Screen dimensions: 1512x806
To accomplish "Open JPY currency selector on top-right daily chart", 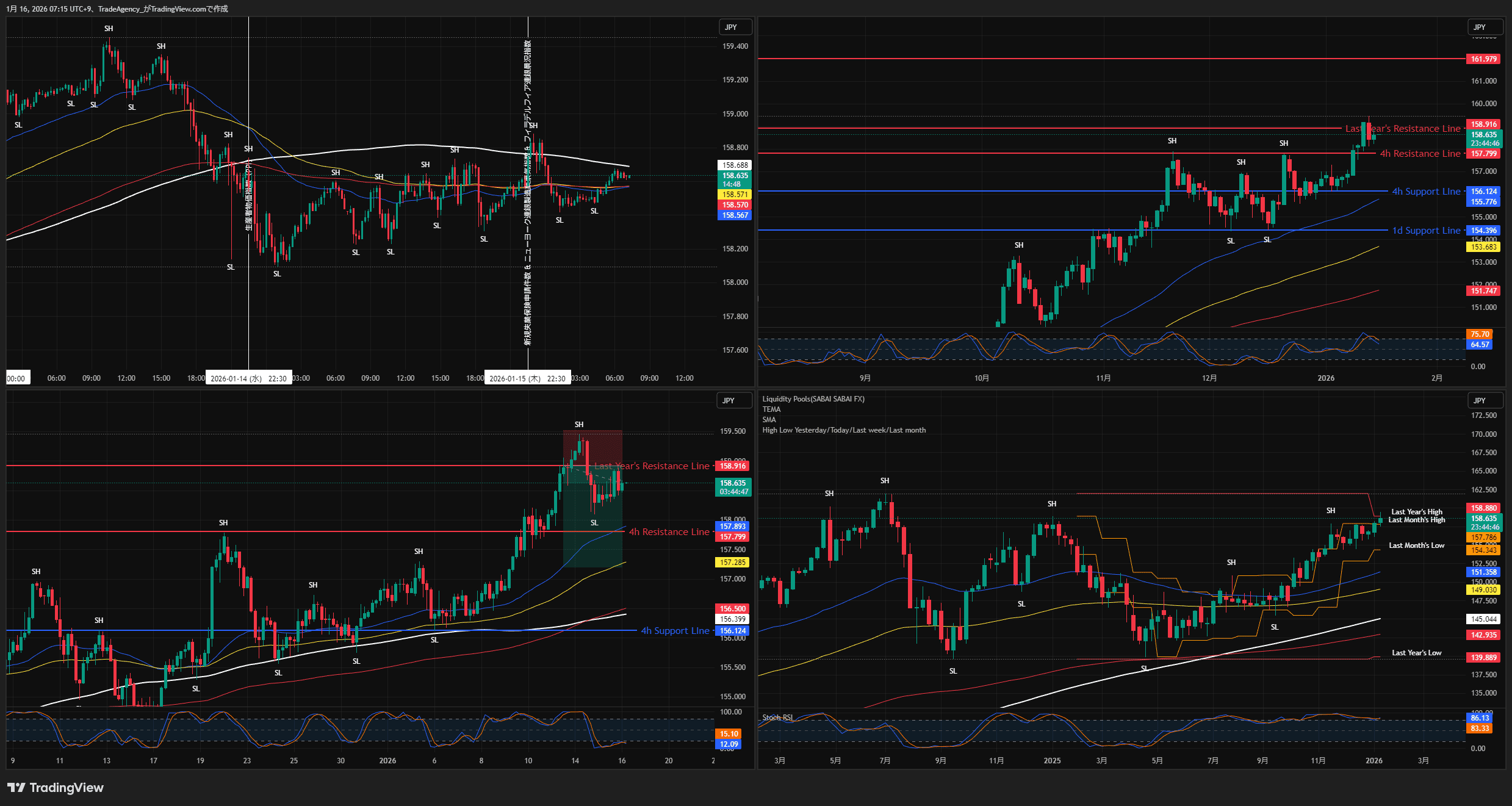I will pos(1480,27).
